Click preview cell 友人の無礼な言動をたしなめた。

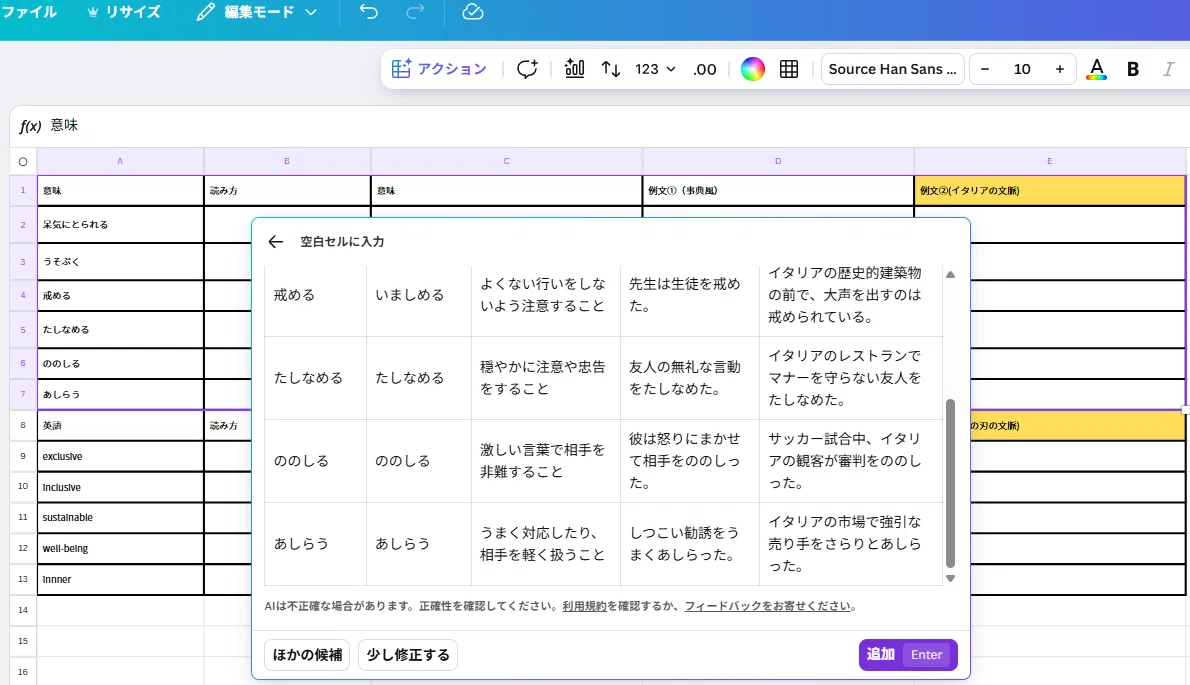coord(690,378)
